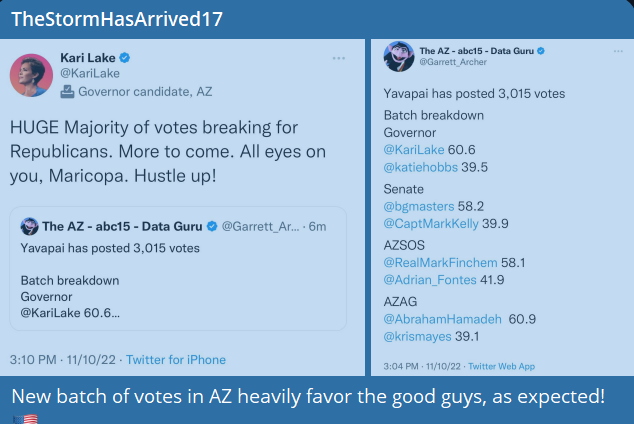Click The AZ - abc15 Data Guru avatar
Viewport: 634px width, 424px height.
click(x=396, y=57)
